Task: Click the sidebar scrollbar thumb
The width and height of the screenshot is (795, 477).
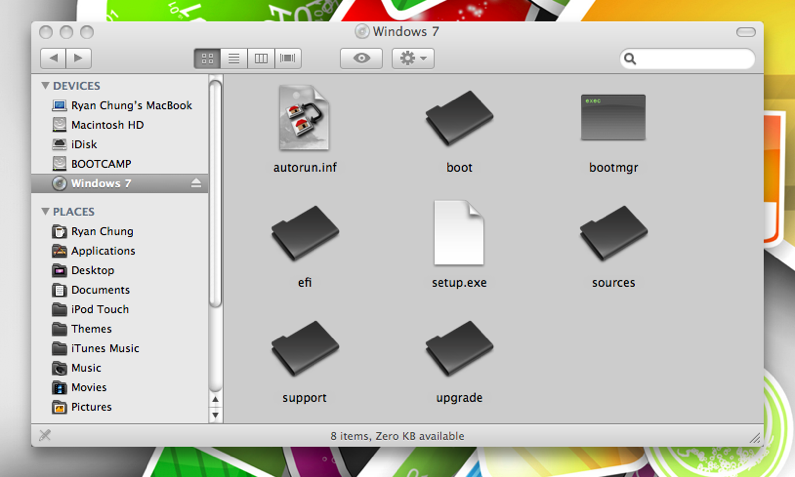Action: coord(215,193)
